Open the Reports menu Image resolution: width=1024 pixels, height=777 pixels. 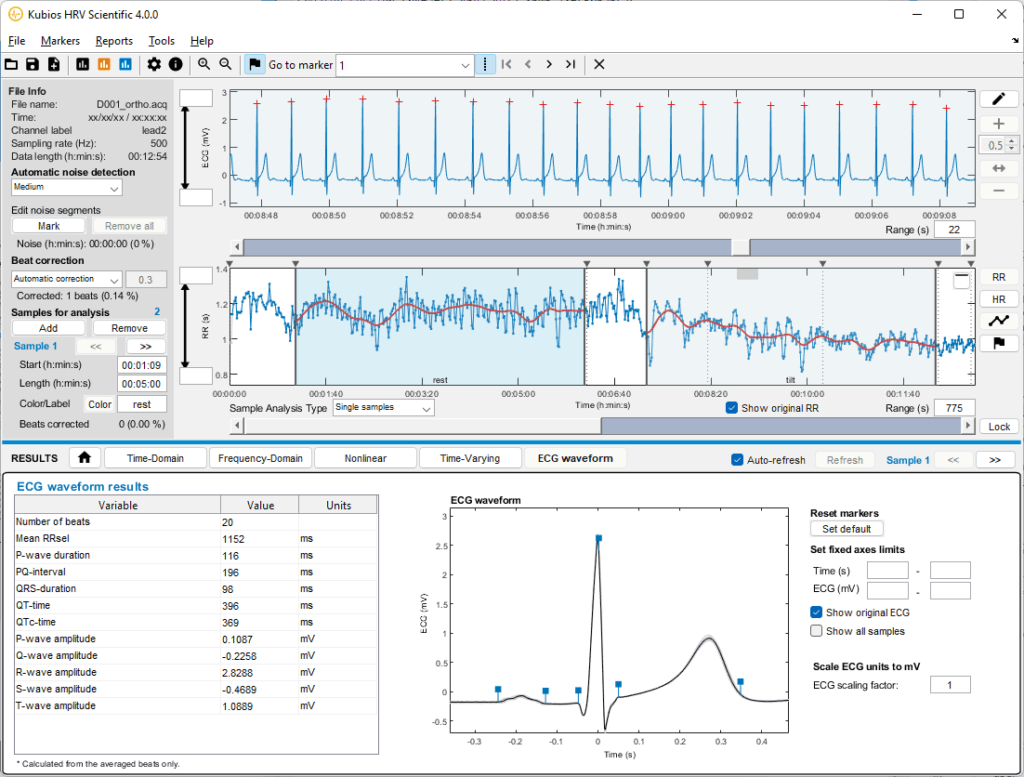(x=114, y=40)
